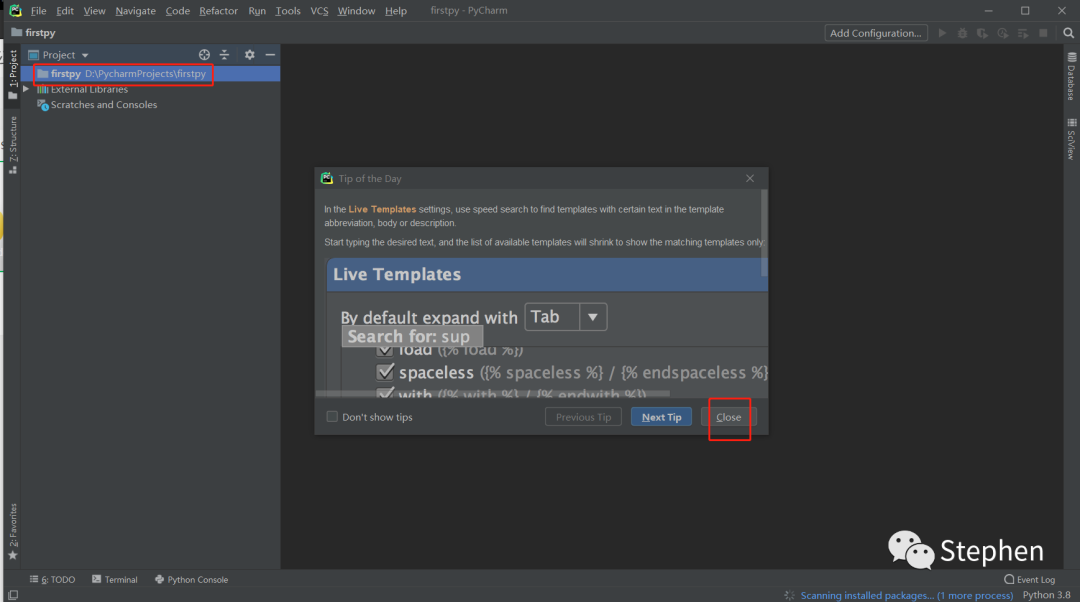Click the Stop square icon

[x=1043, y=33]
